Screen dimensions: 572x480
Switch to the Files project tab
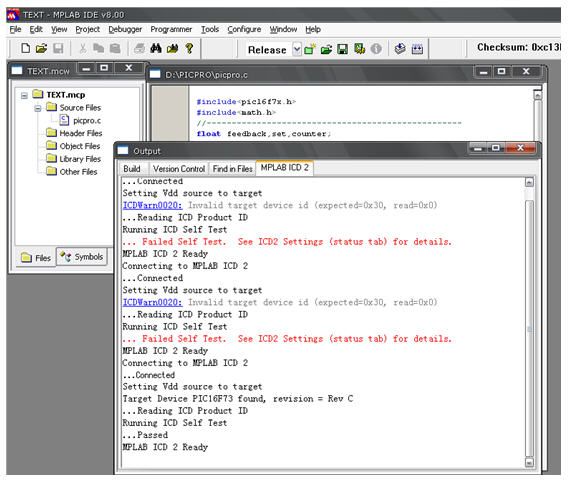(x=36, y=258)
